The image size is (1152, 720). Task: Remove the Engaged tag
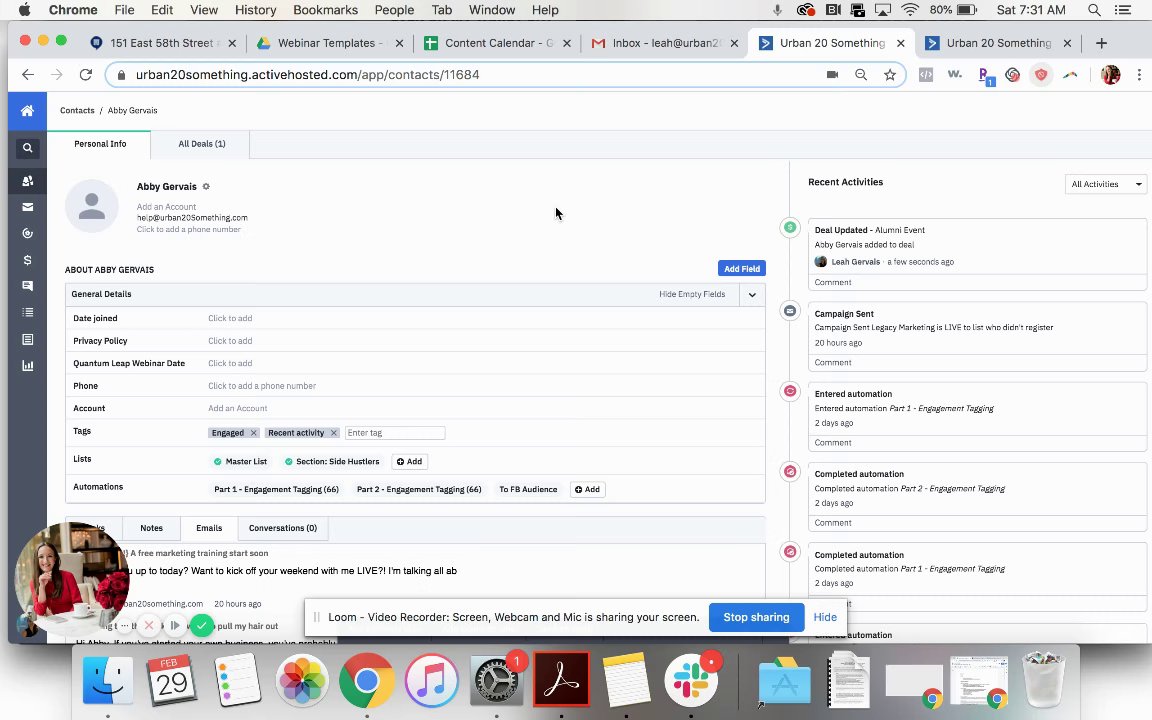(253, 433)
